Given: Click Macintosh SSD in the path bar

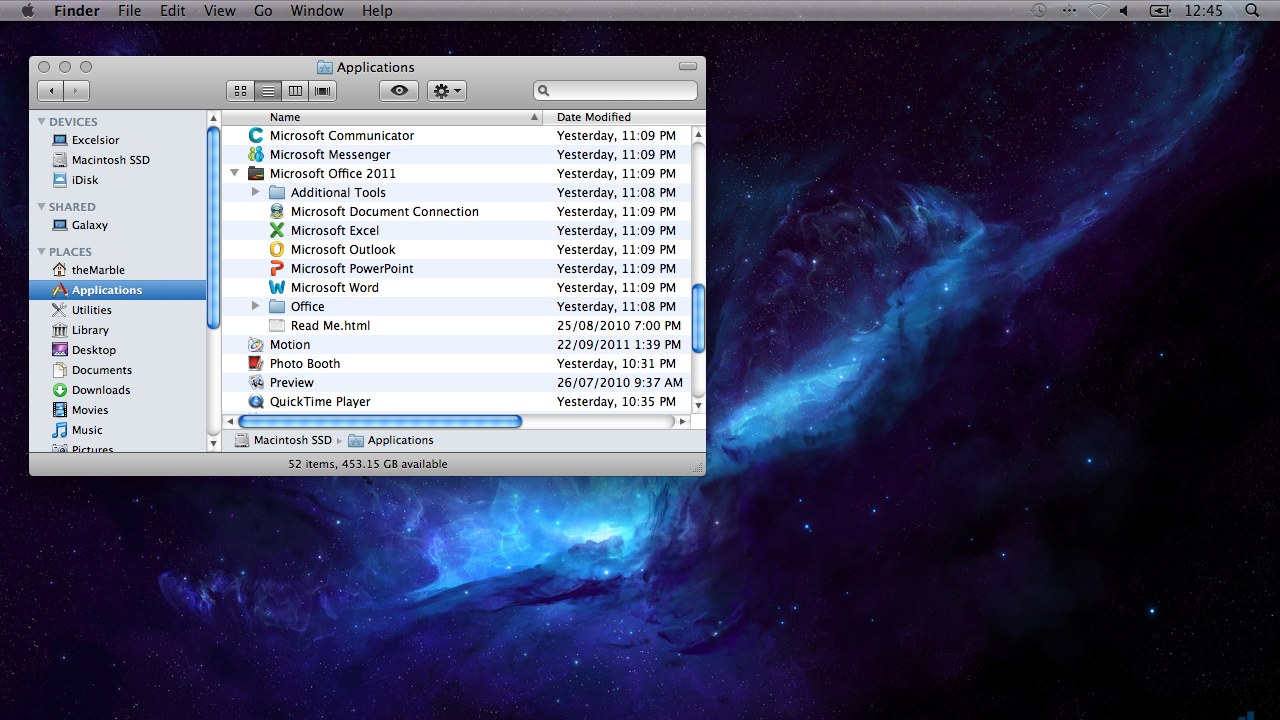Looking at the screenshot, I should click(284, 440).
